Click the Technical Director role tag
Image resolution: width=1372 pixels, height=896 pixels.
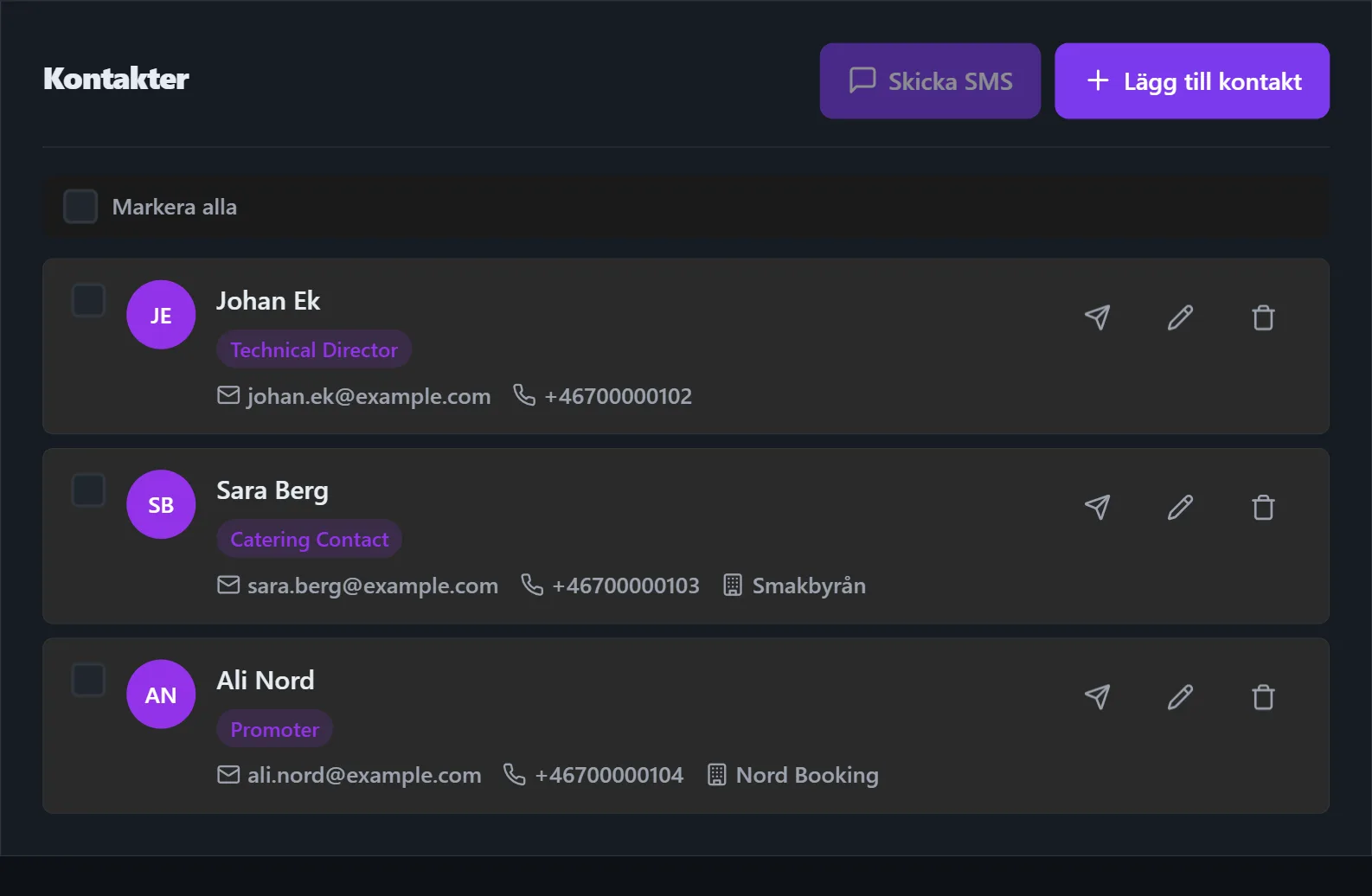(314, 349)
